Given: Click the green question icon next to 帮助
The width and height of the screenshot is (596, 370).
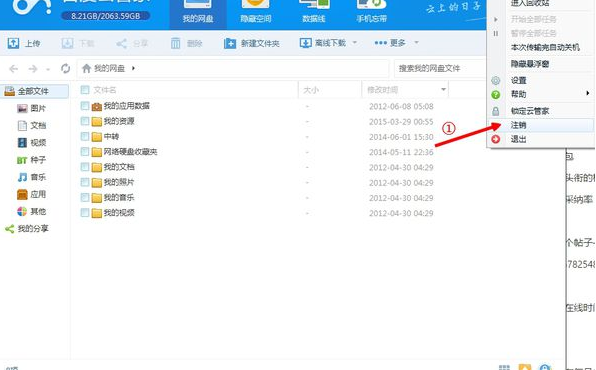Looking at the screenshot, I should [x=496, y=95].
